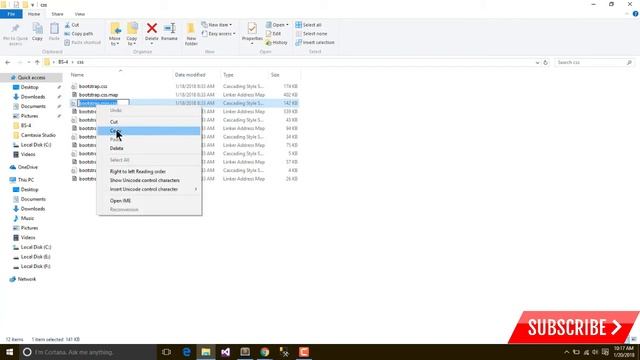The height and width of the screenshot is (360, 640).
Task: Switch to the Share ribbon tab
Action: [57, 14]
